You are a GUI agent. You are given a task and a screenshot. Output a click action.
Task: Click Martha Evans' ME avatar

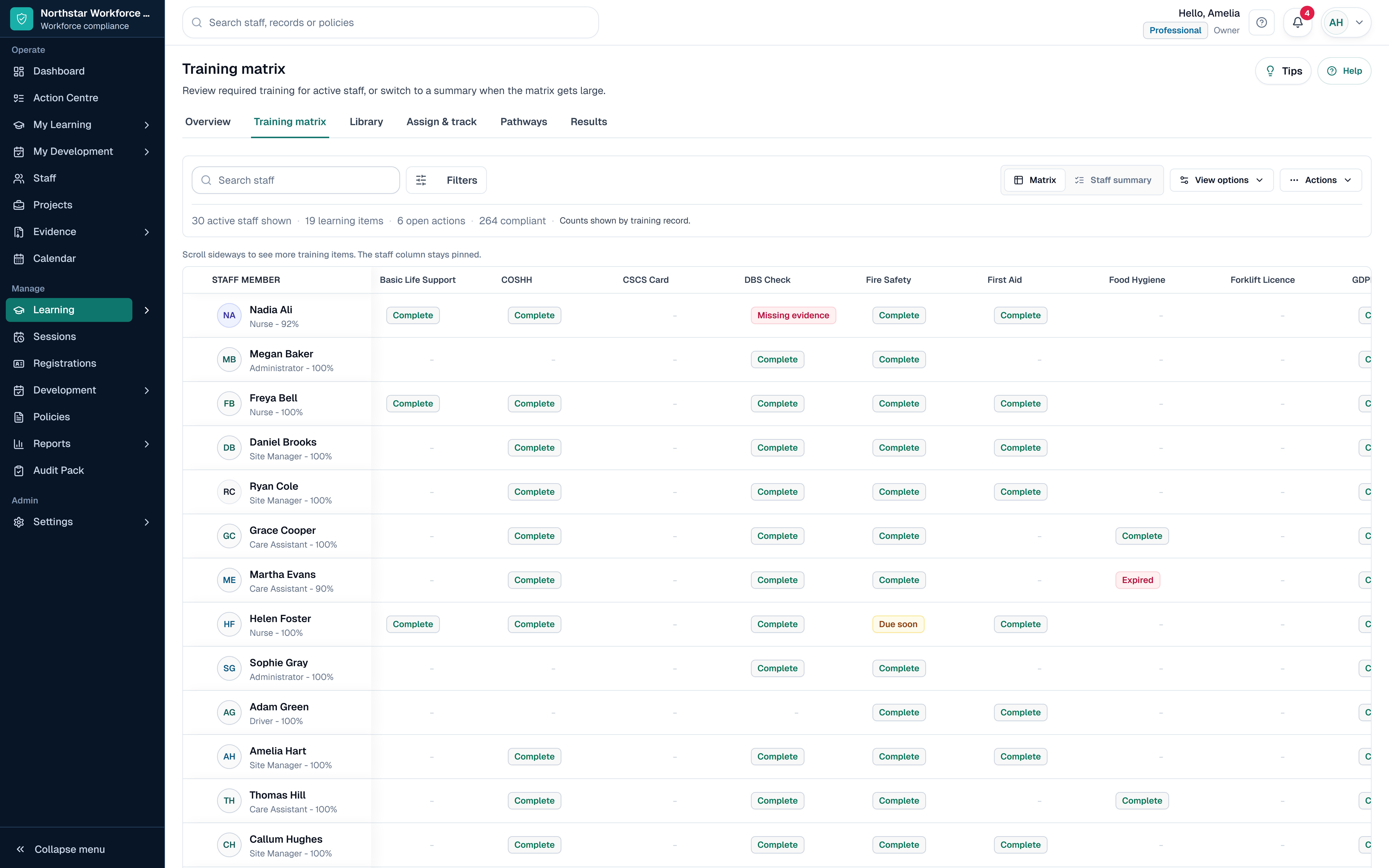[x=229, y=580]
